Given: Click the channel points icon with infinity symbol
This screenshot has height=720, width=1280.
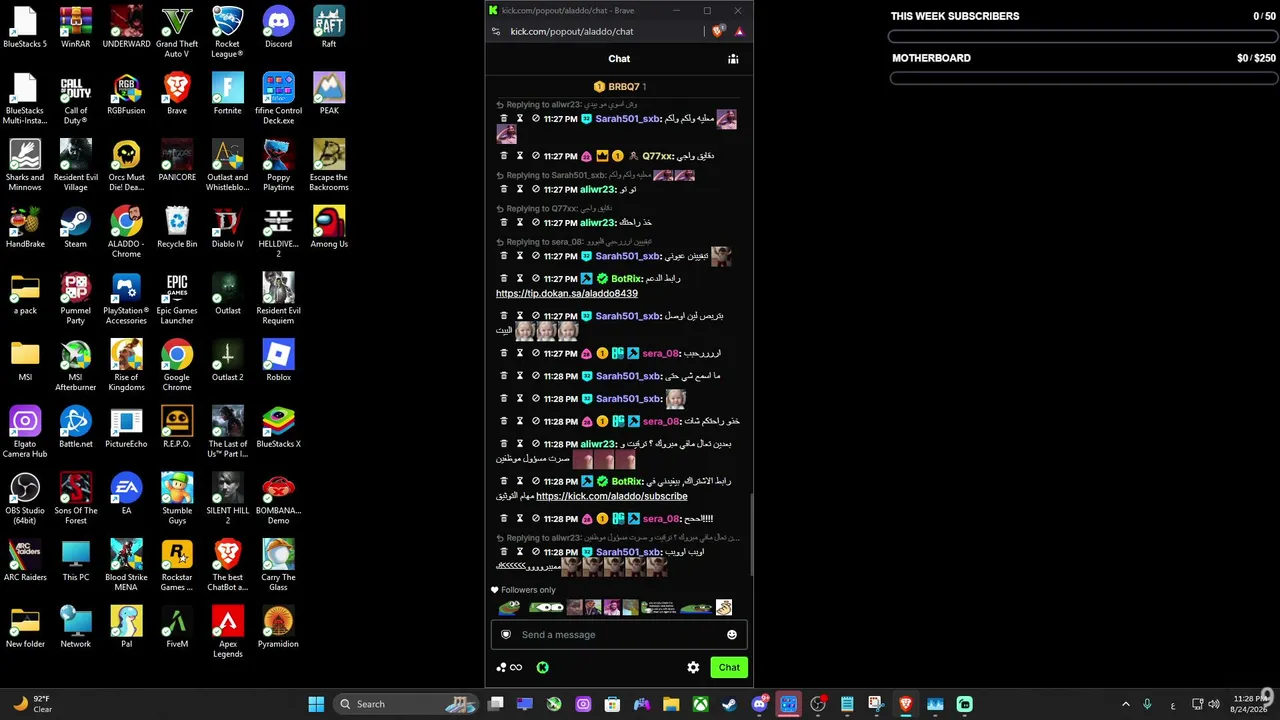Looking at the screenshot, I should pos(509,667).
